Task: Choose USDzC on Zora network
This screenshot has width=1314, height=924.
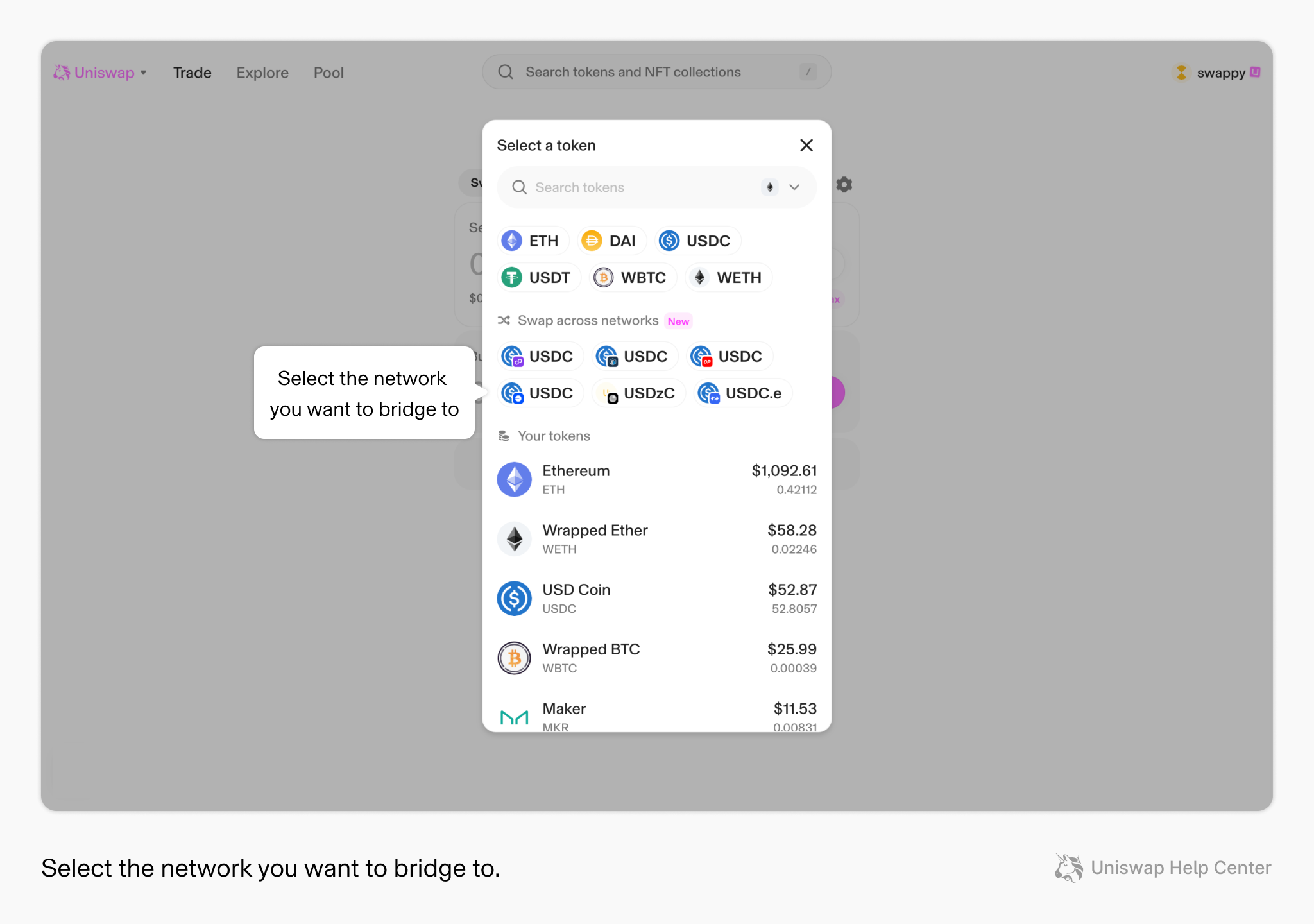Action: (638, 393)
